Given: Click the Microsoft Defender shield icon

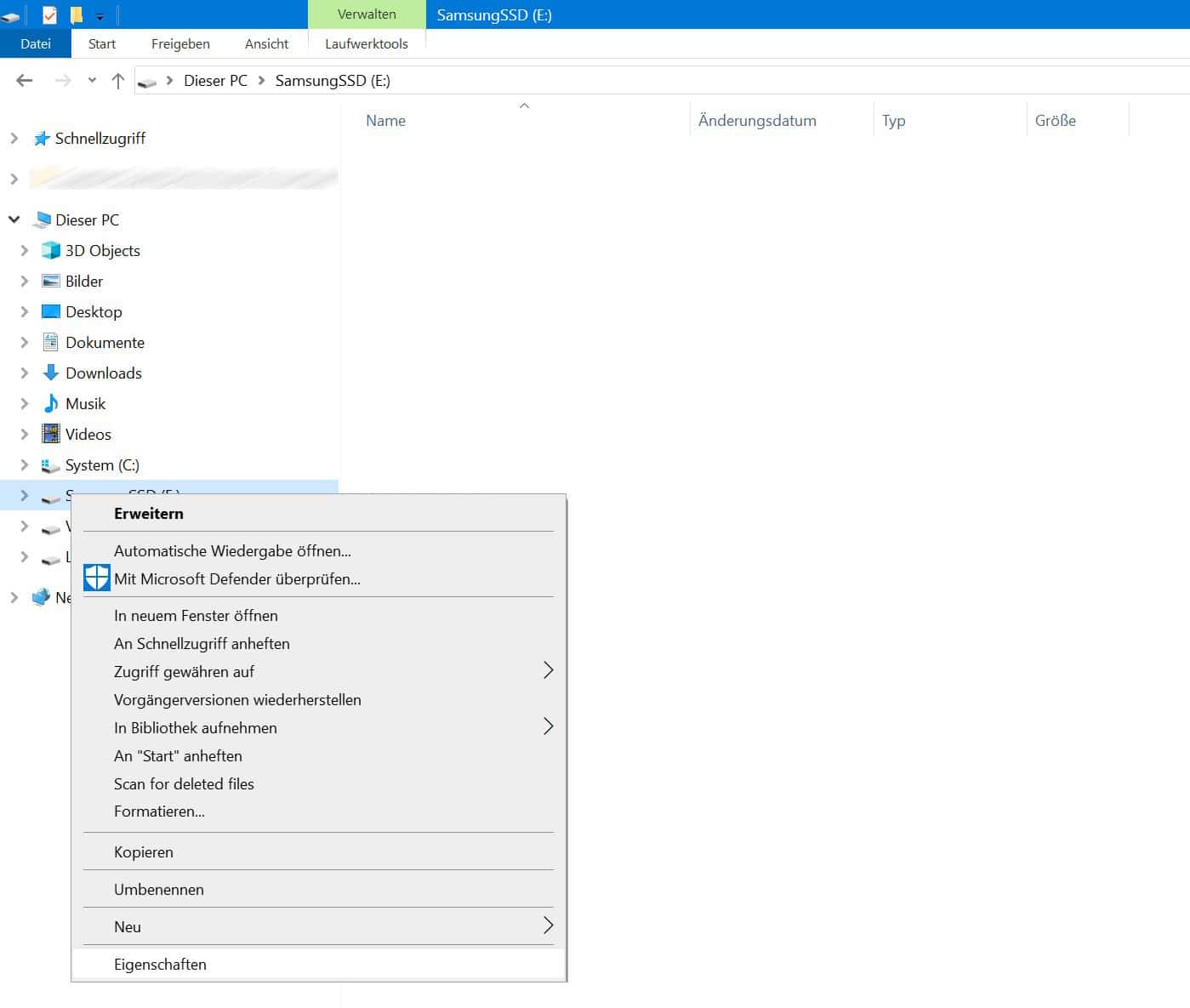Looking at the screenshot, I should point(97,578).
